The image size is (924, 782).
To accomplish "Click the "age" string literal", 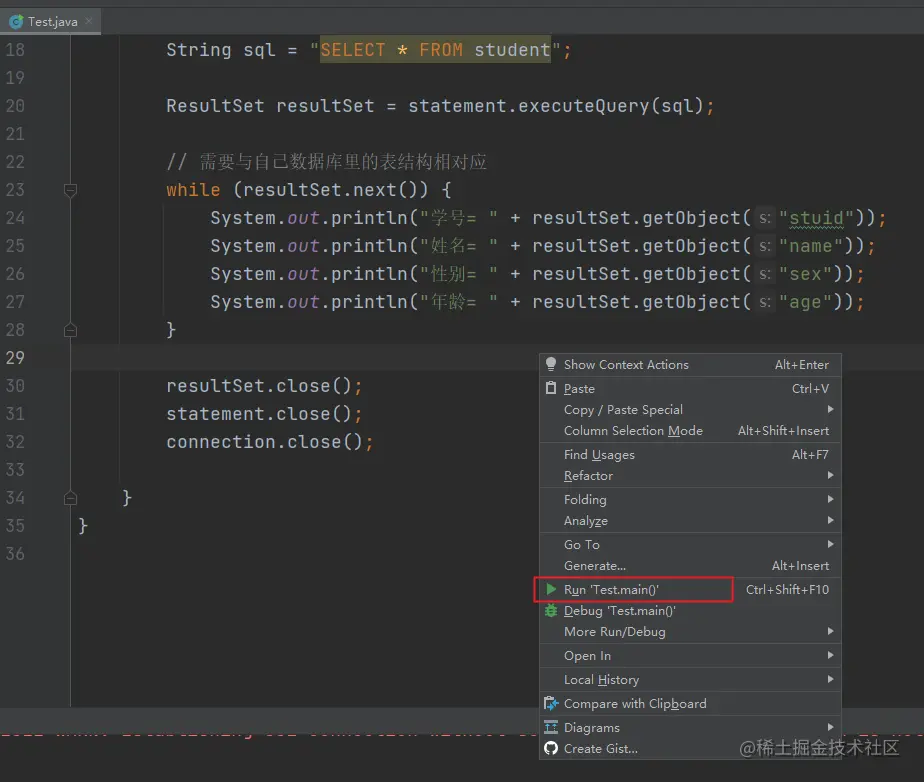I will [x=805, y=302].
